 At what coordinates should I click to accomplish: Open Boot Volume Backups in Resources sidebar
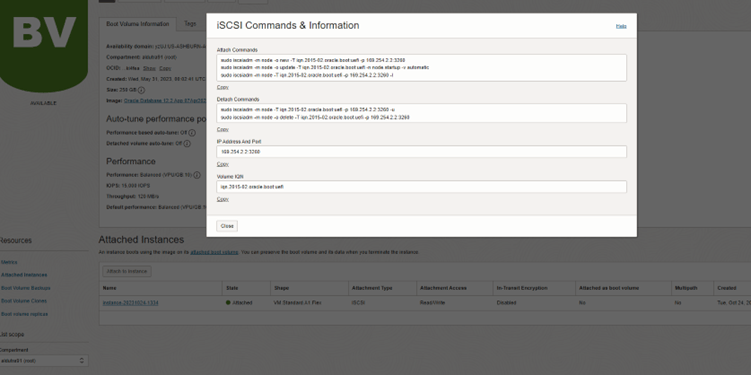pos(25,288)
